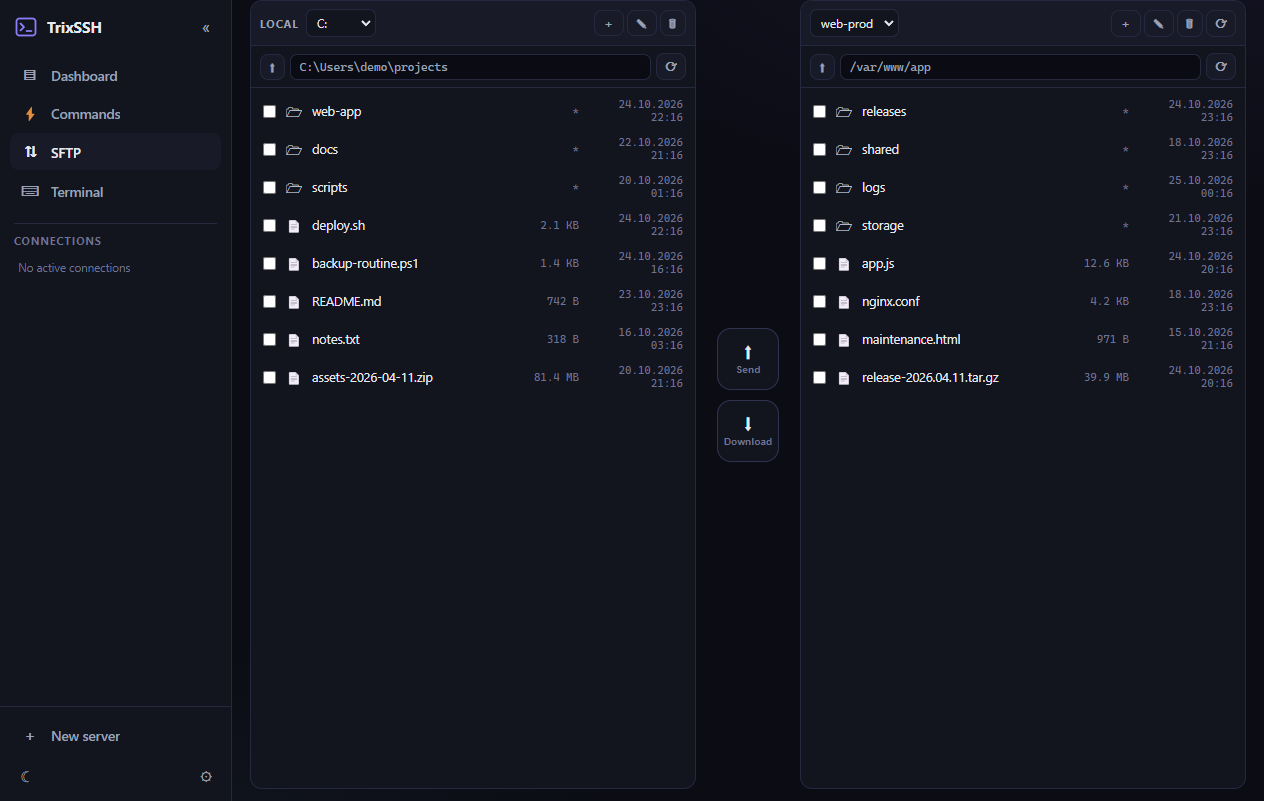
Task: Collapse the TrixSSH sidebar
Action: pos(206,28)
